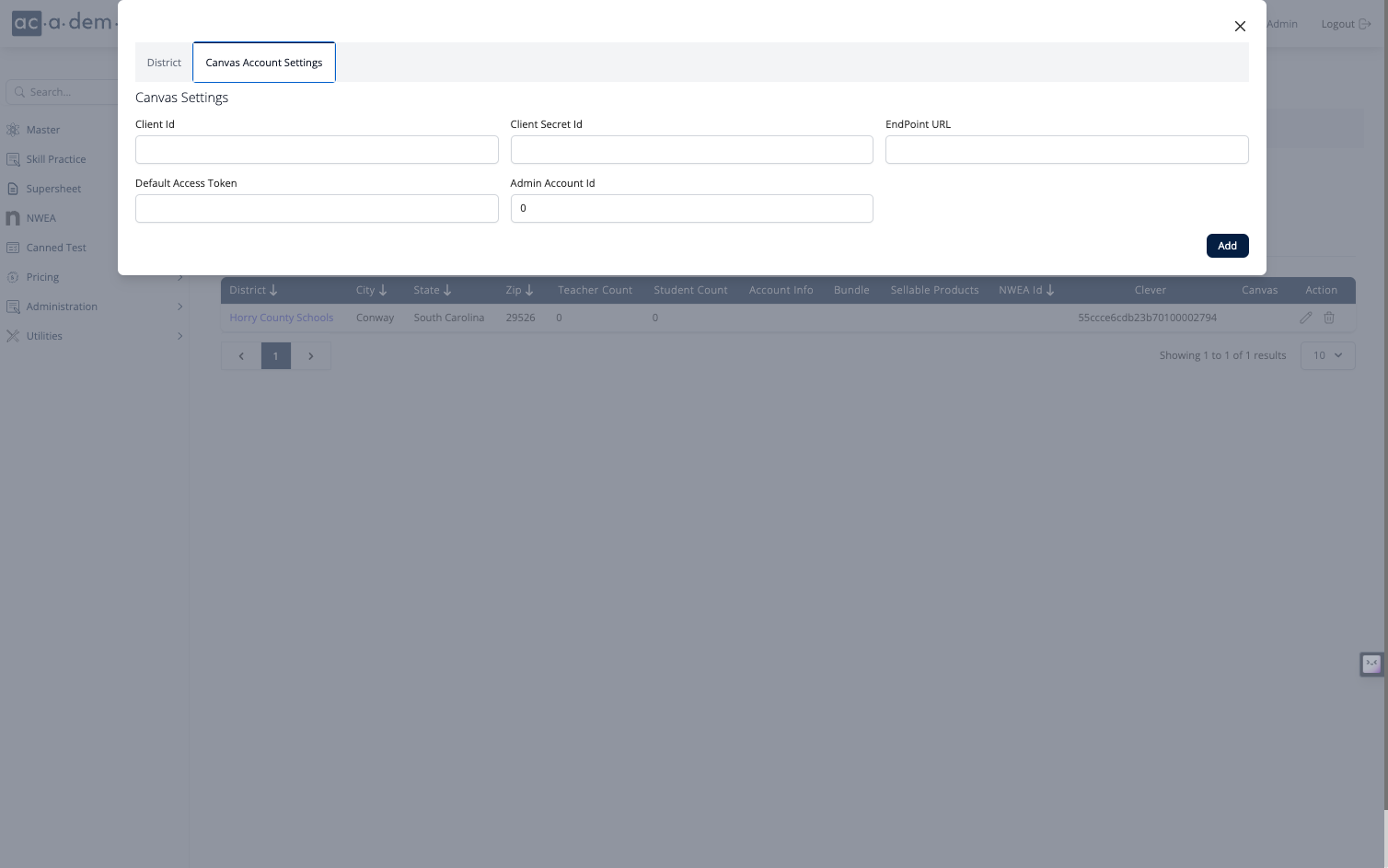
Task: Click the Utilities tools icon
Action: coord(13,336)
